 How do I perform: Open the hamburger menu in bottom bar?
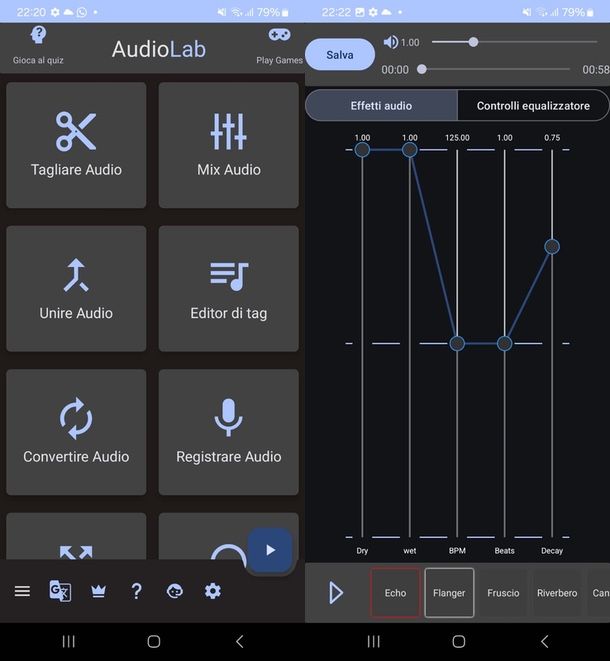point(22,591)
